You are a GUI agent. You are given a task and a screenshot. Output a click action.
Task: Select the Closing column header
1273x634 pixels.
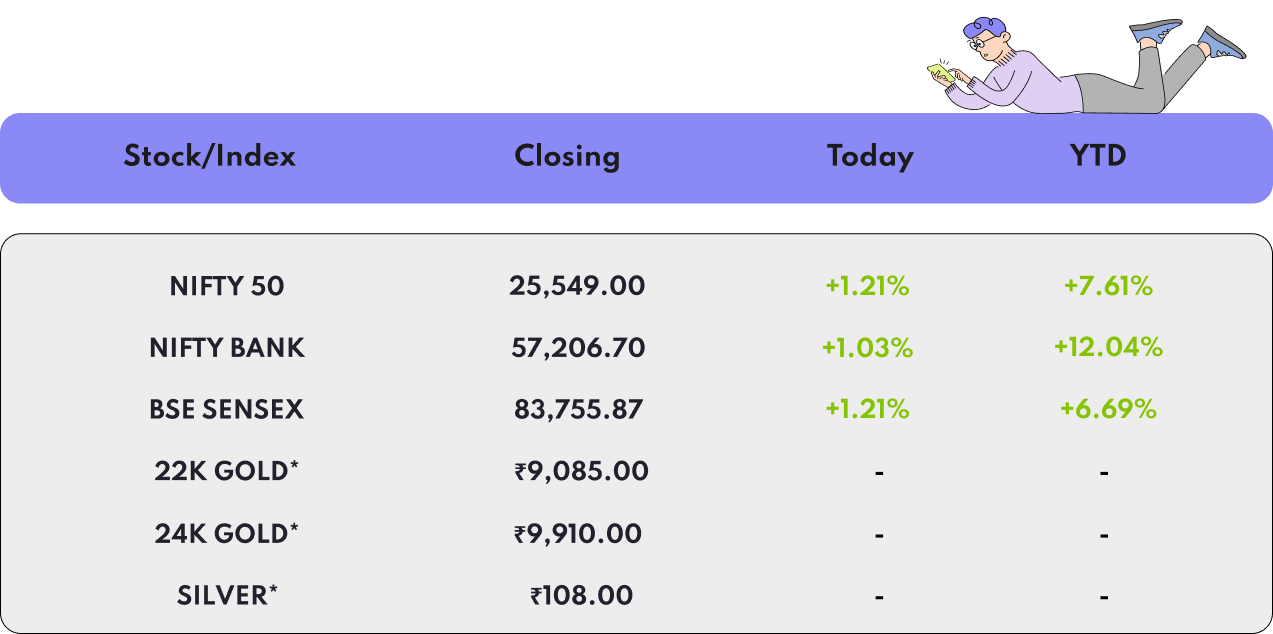coord(567,156)
